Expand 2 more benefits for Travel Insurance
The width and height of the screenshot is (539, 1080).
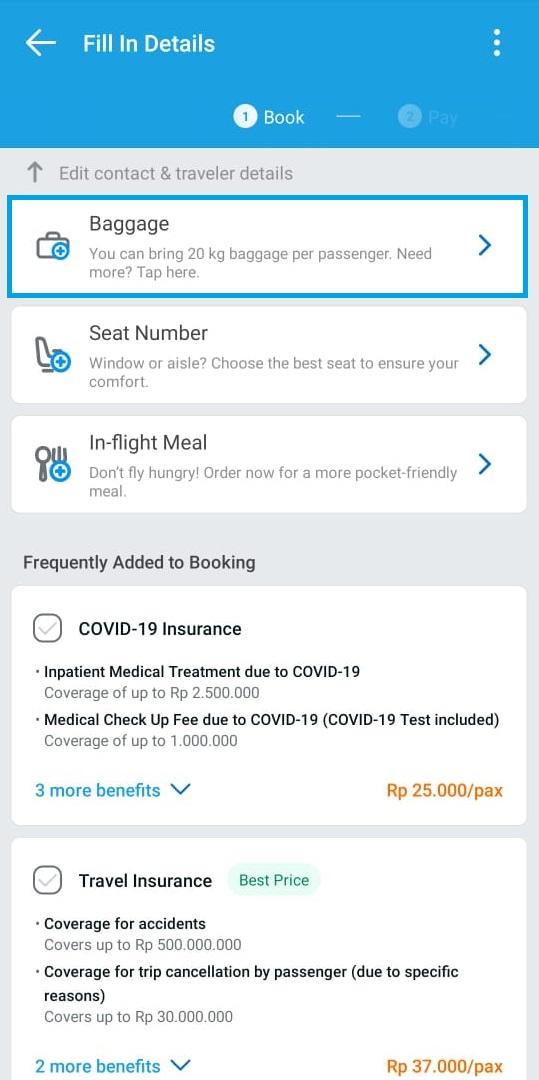pyautogui.click(x=113, y=1066)
